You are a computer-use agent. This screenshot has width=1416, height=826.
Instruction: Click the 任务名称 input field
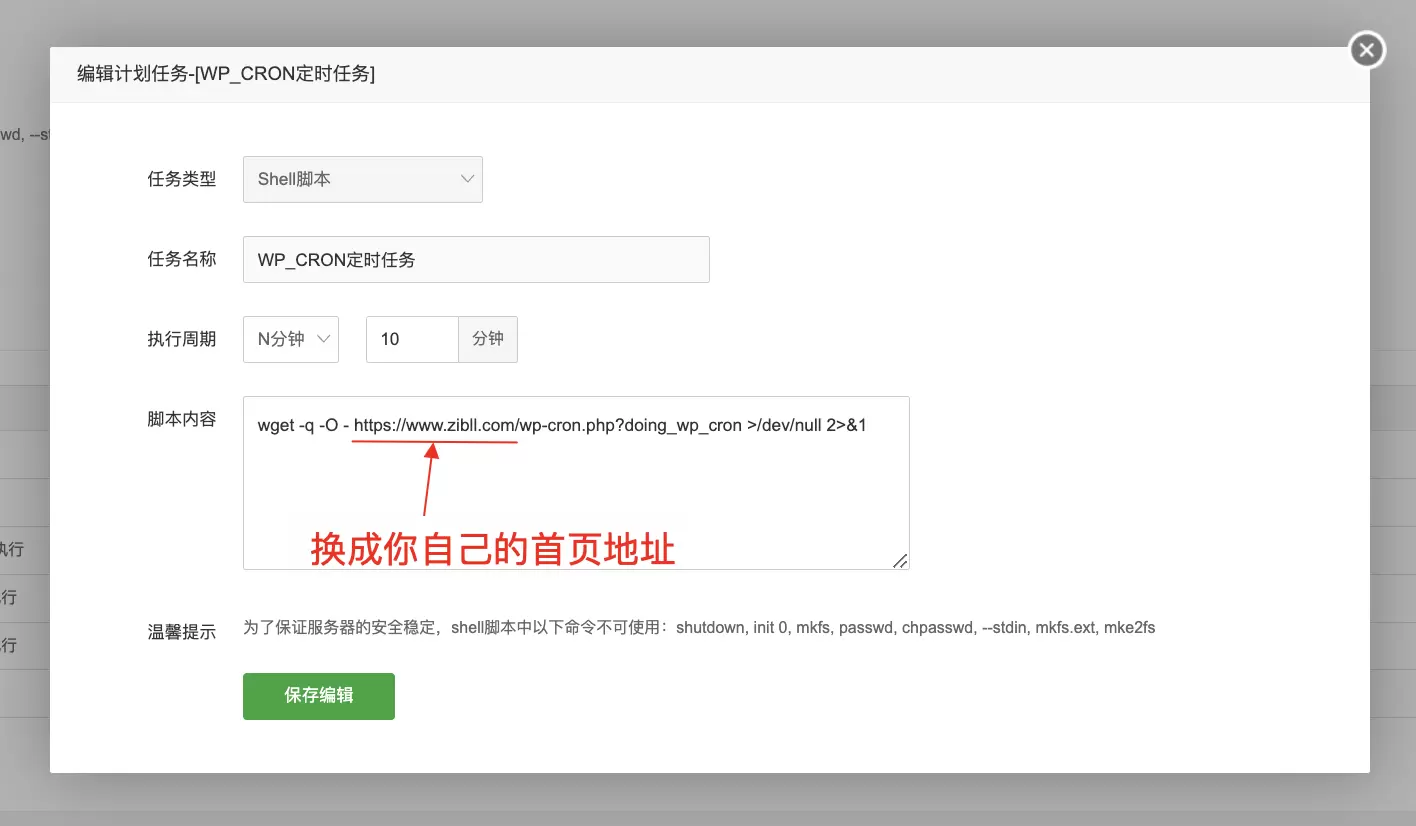click(476, 259)
